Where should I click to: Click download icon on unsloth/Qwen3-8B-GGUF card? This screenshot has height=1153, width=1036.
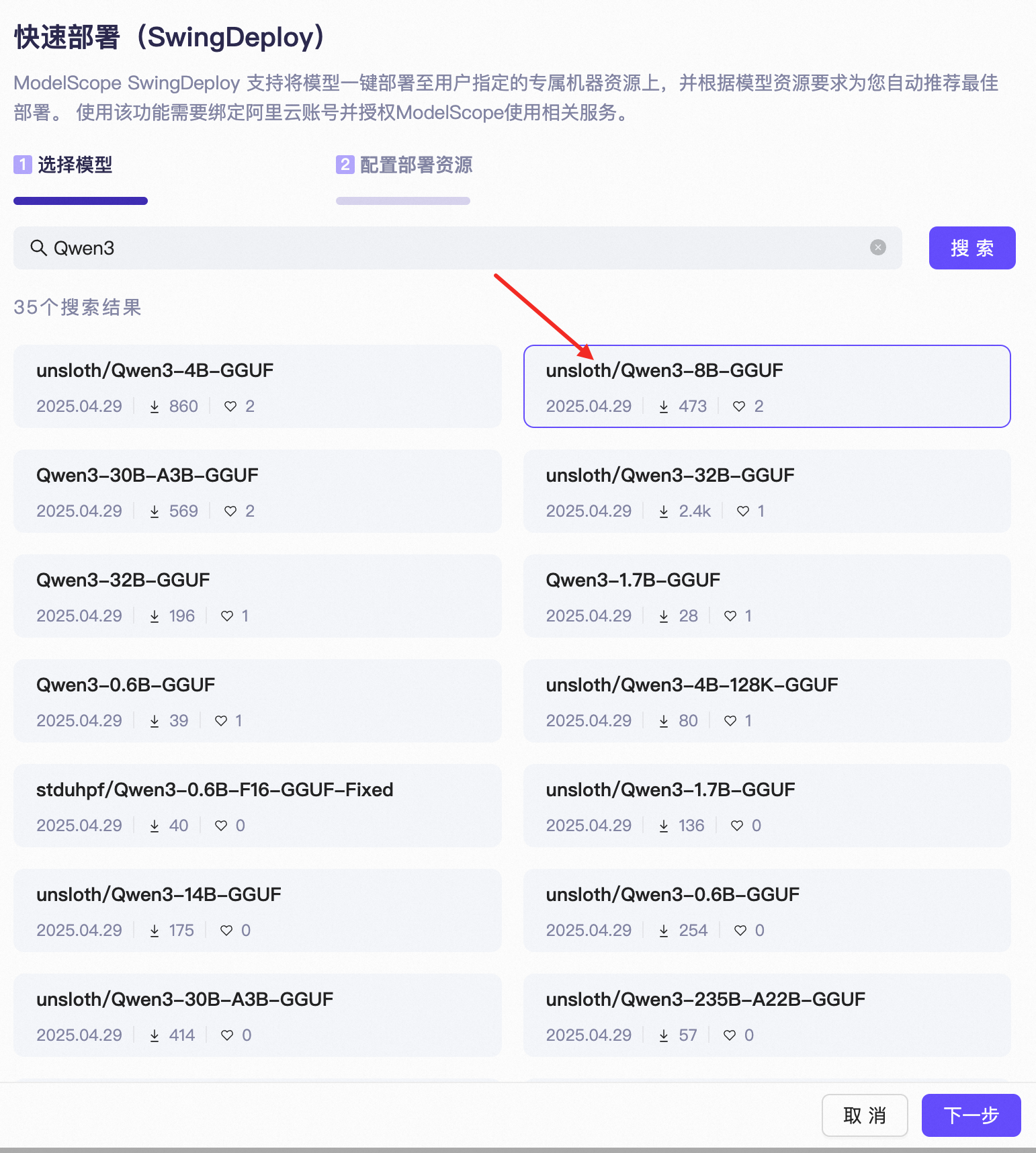click(664, 407)
